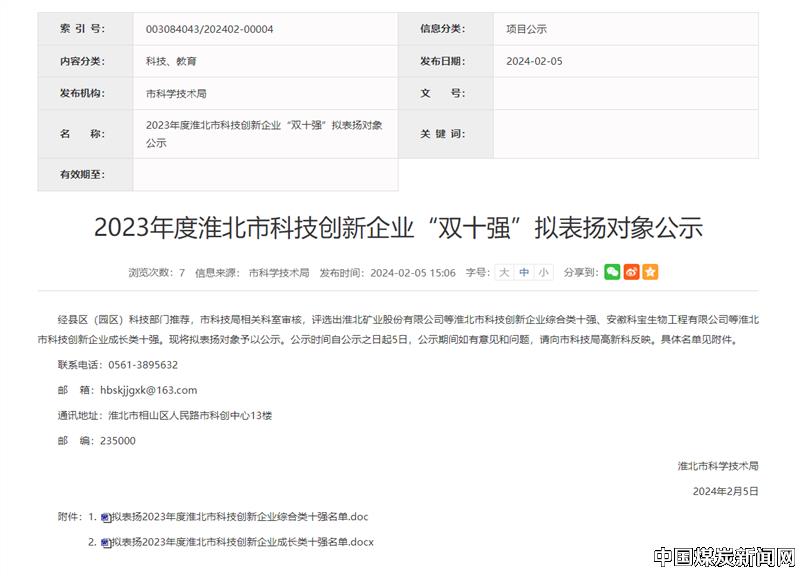Open attachment 成长类十强名单.docx
This screenshot has height=576, width=800.
pyautogui.click(x=242, y=542)
